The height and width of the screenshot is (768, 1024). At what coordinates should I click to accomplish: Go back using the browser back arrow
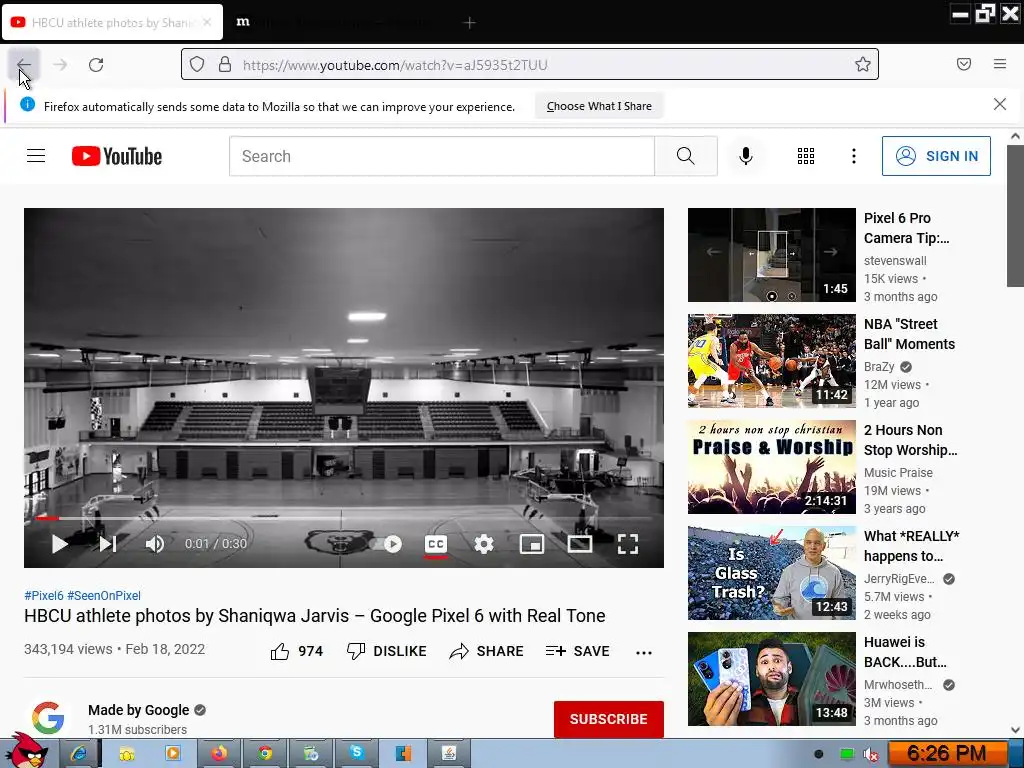pos(24,65)
